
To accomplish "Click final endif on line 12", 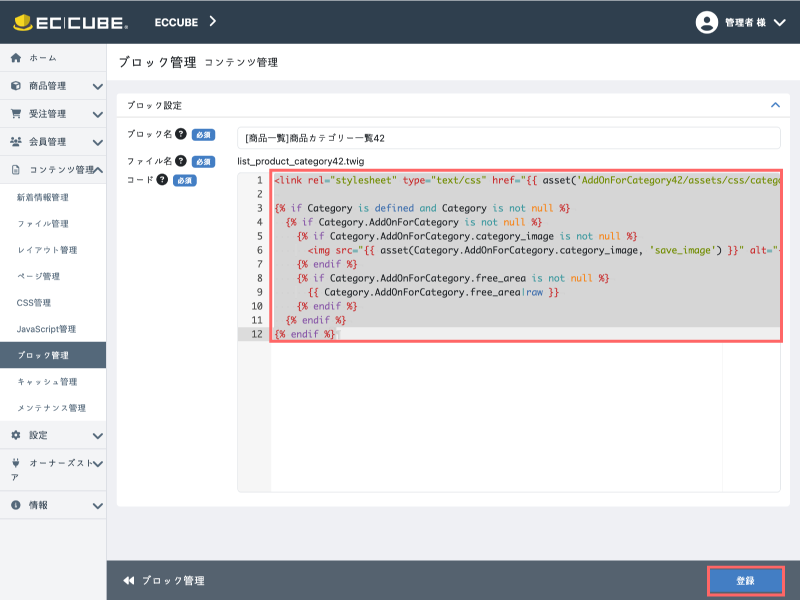I will click(x=305, y=334).
